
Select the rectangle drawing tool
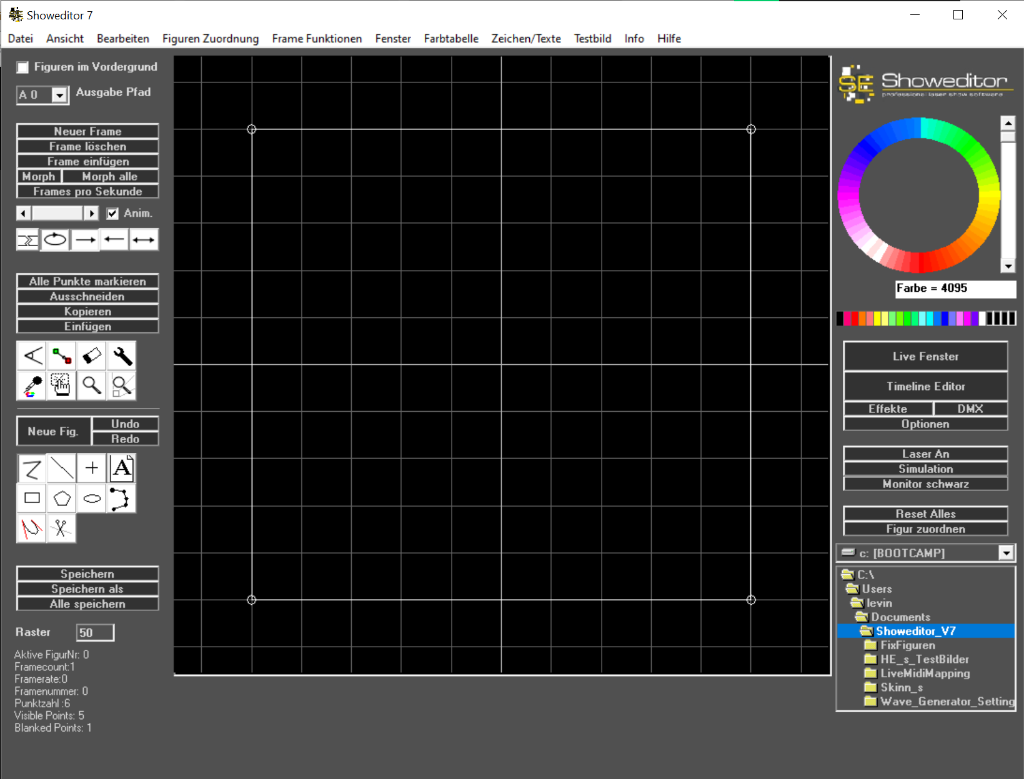coord(32,498)
